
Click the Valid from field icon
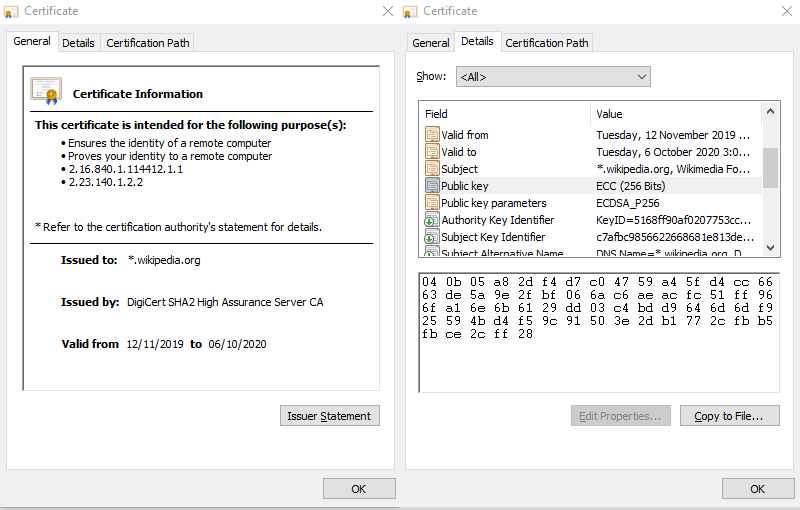click(432, 135)
